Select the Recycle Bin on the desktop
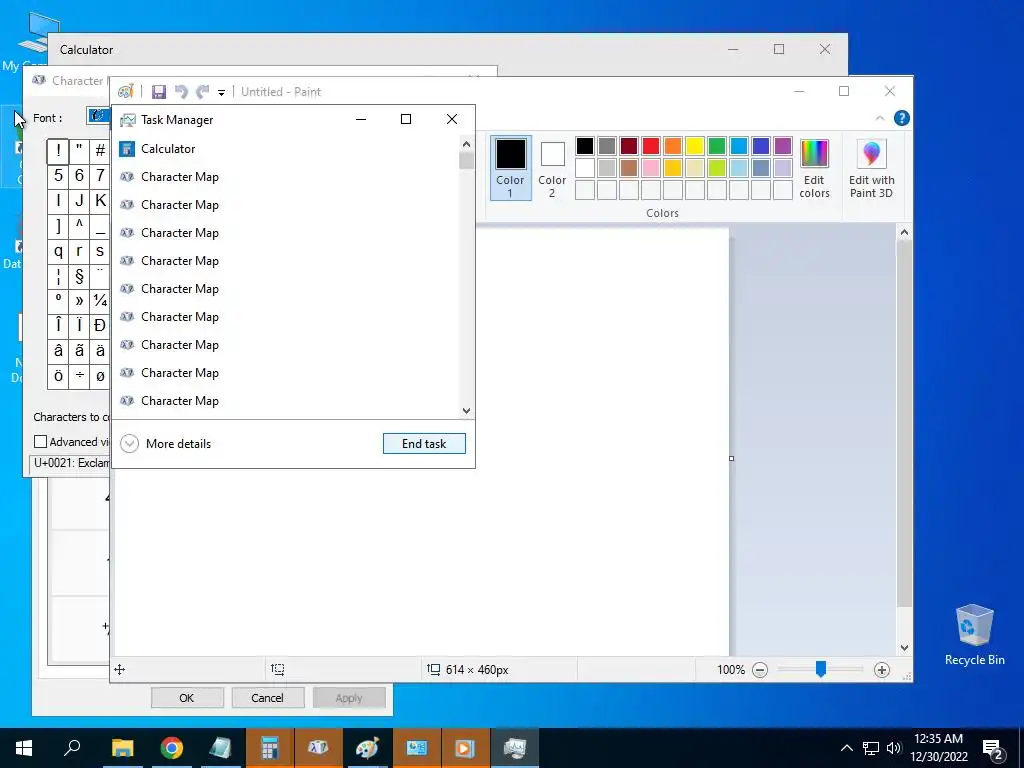Image resolution: width=1024 pixels, height=768 pixels. 974,634
